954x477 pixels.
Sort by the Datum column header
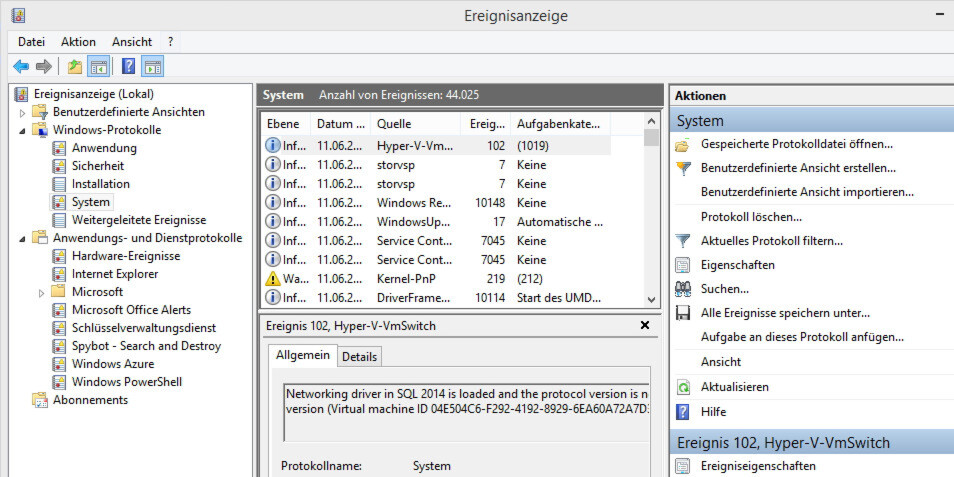[x=341, y=124]
